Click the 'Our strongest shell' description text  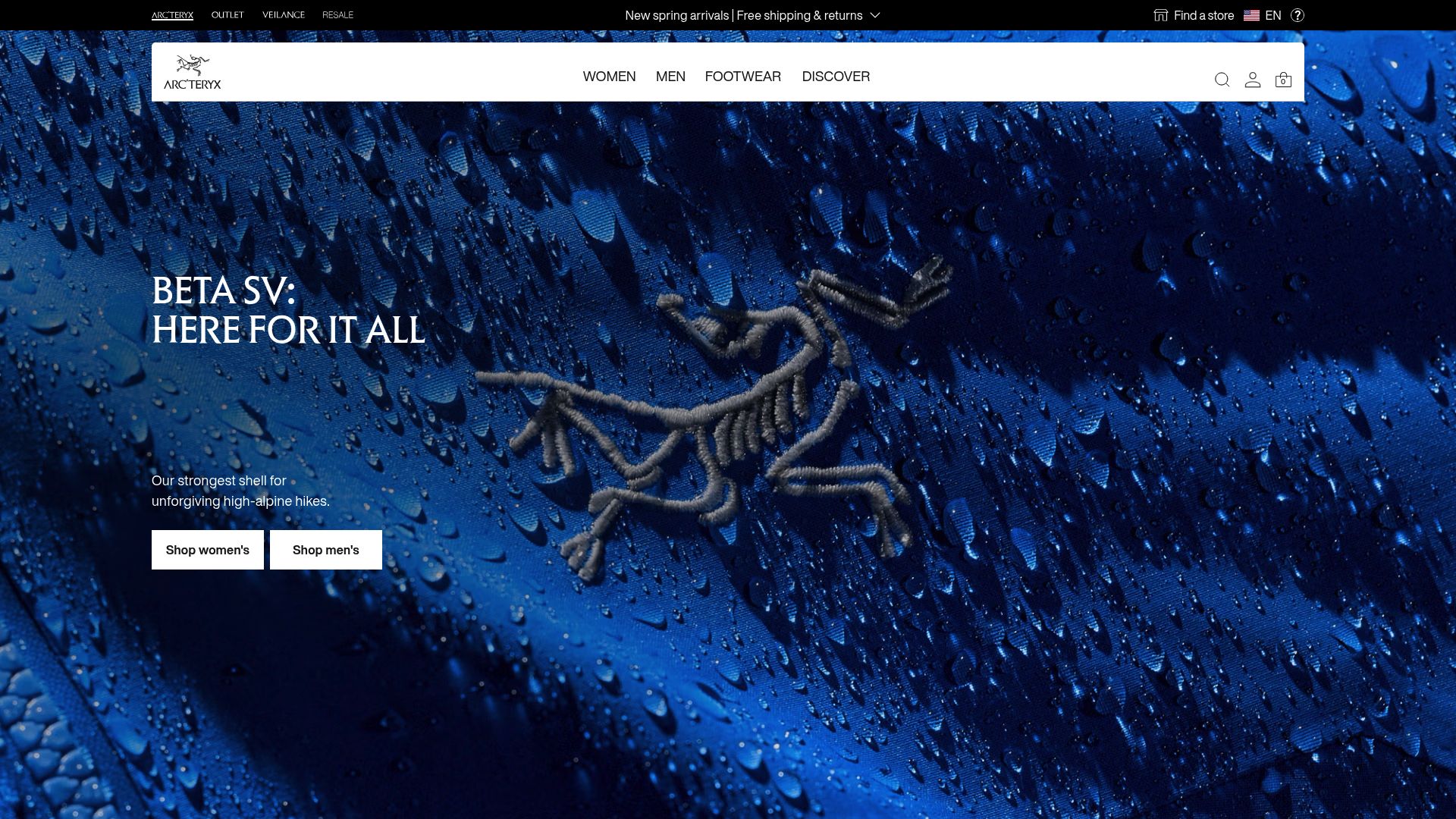tap(240, 491)
